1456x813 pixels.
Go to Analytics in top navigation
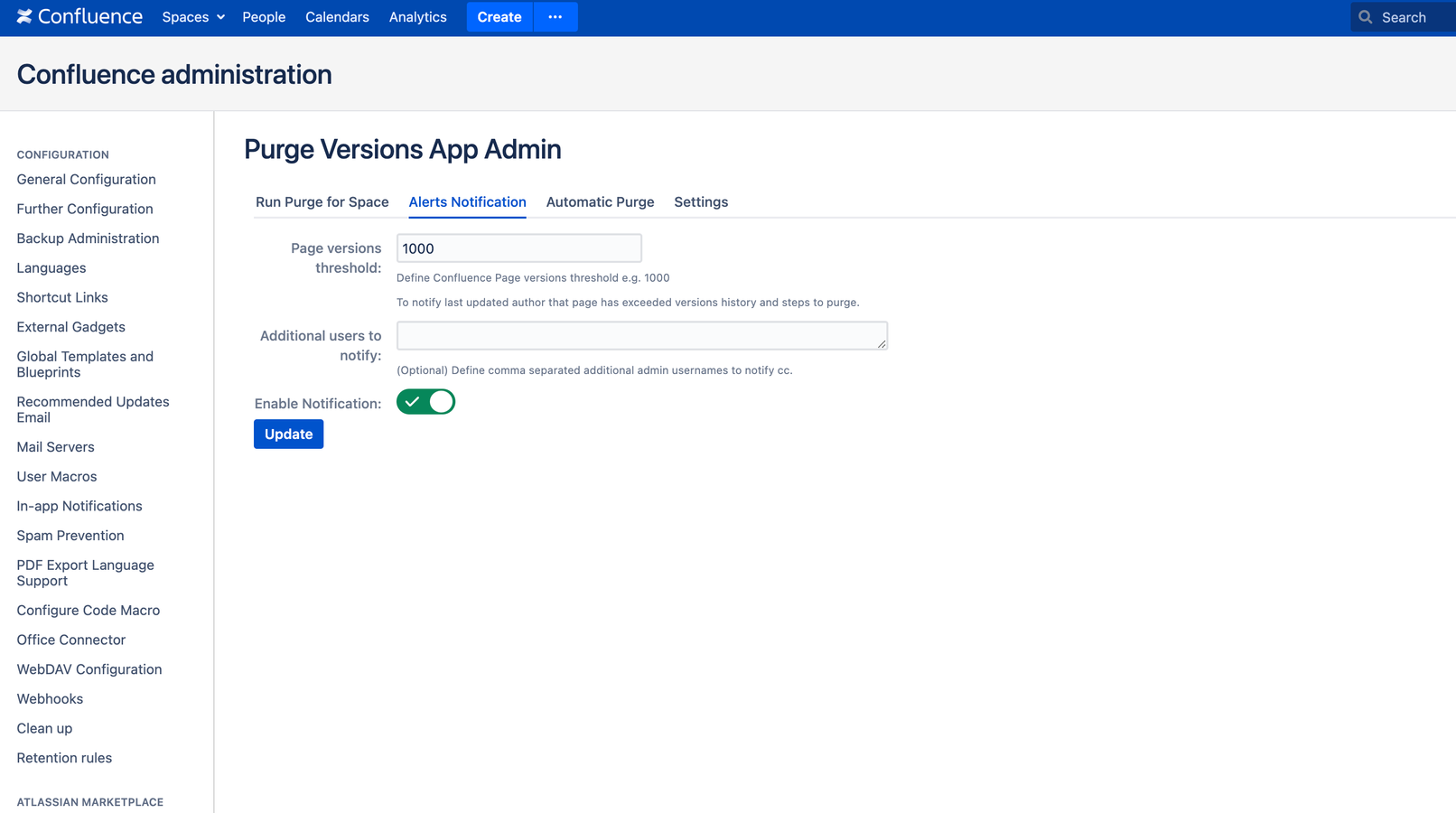pos(417,17)
